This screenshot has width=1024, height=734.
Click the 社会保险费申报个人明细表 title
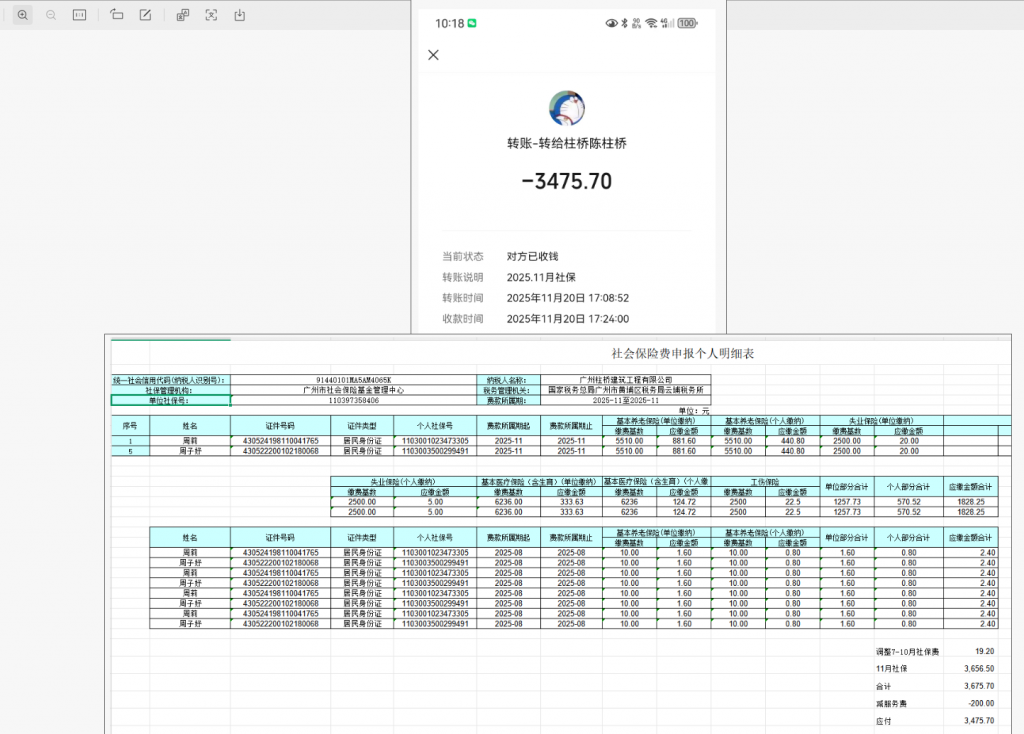683,353
